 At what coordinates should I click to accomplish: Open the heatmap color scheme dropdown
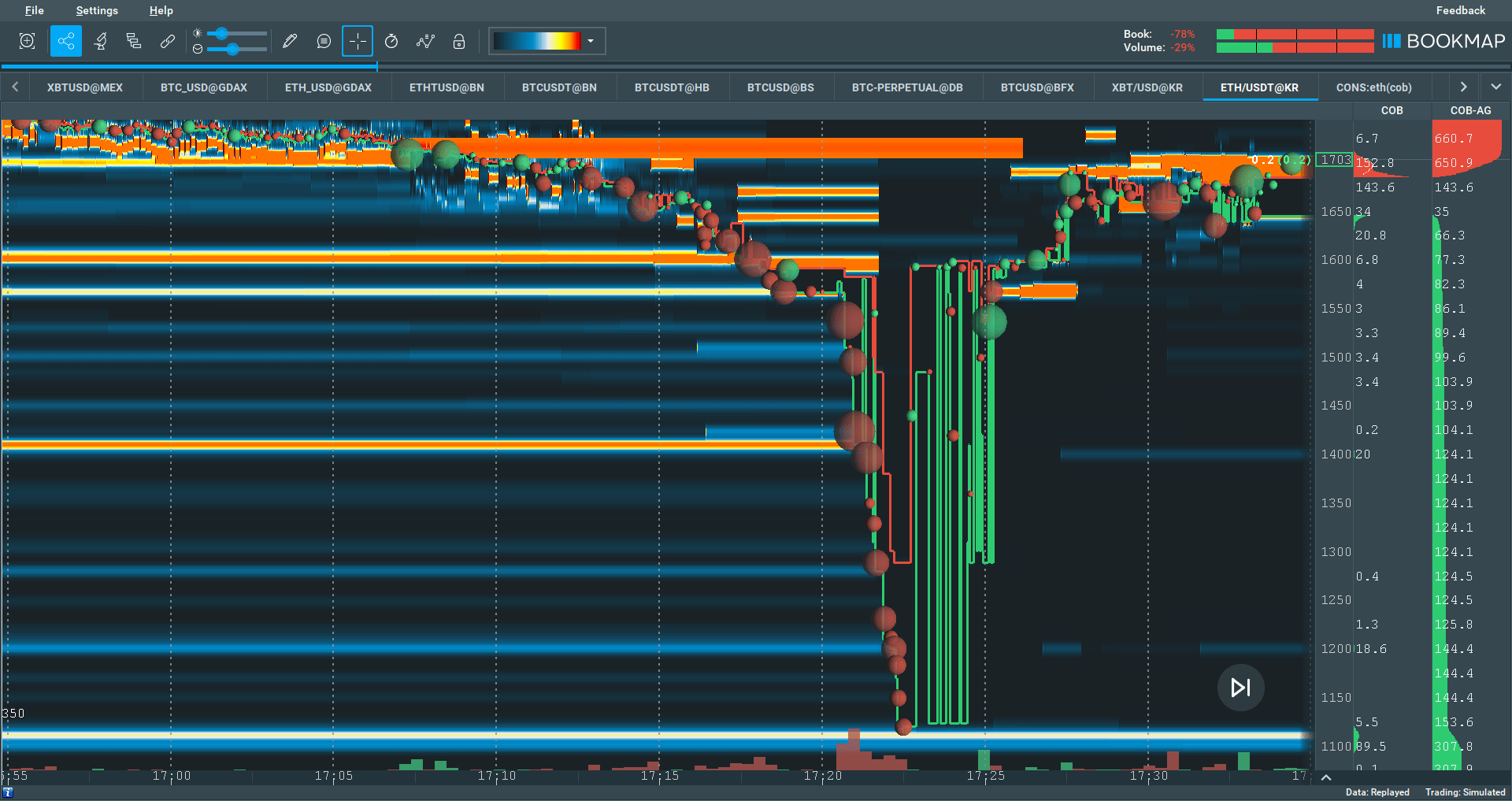(591, 41)
